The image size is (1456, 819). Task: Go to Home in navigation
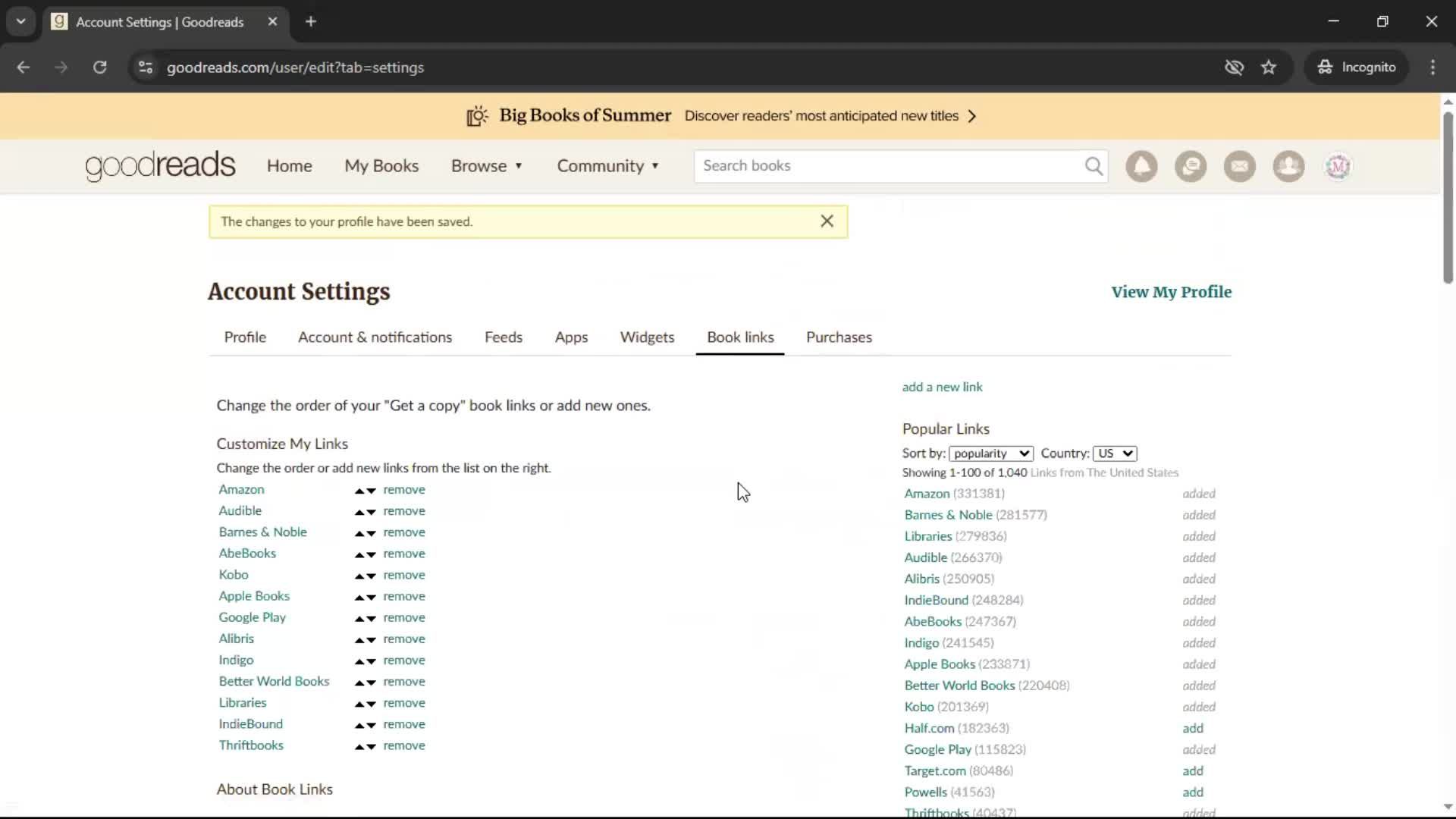click(289, 165)
